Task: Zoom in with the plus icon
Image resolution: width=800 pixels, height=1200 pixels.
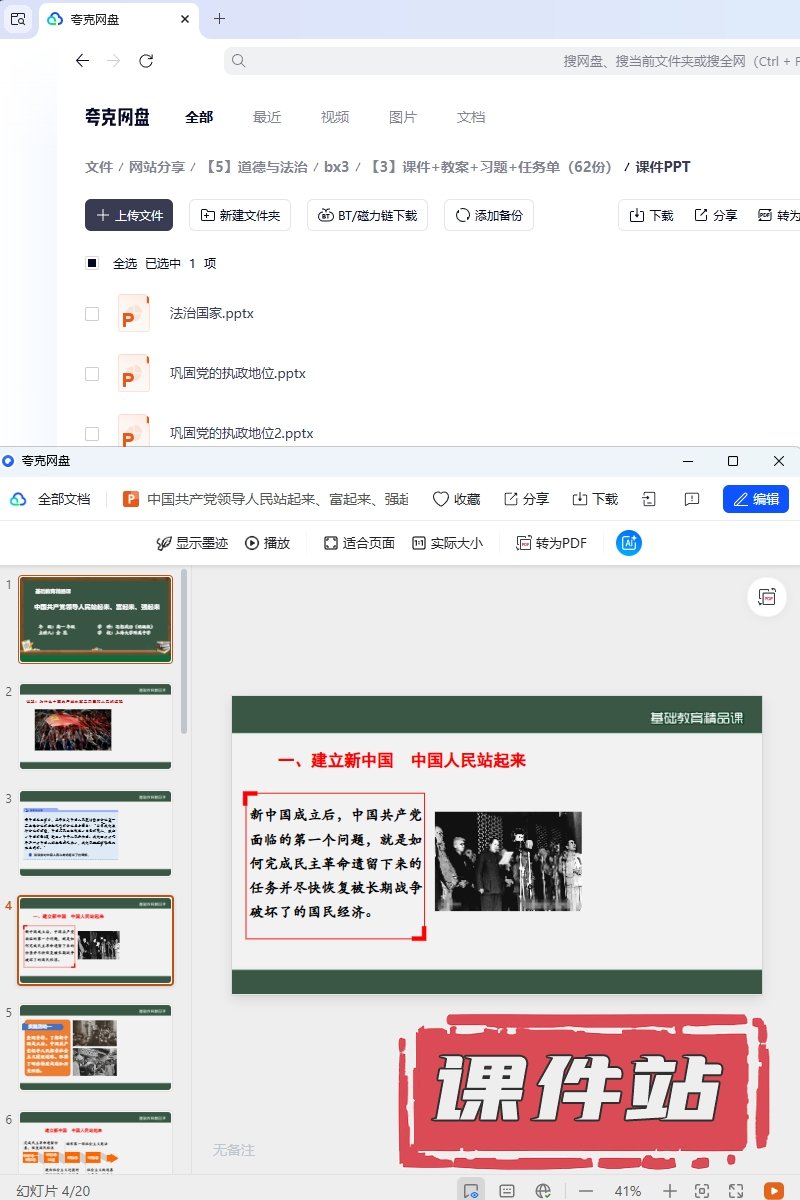Action: [670, 1190]
